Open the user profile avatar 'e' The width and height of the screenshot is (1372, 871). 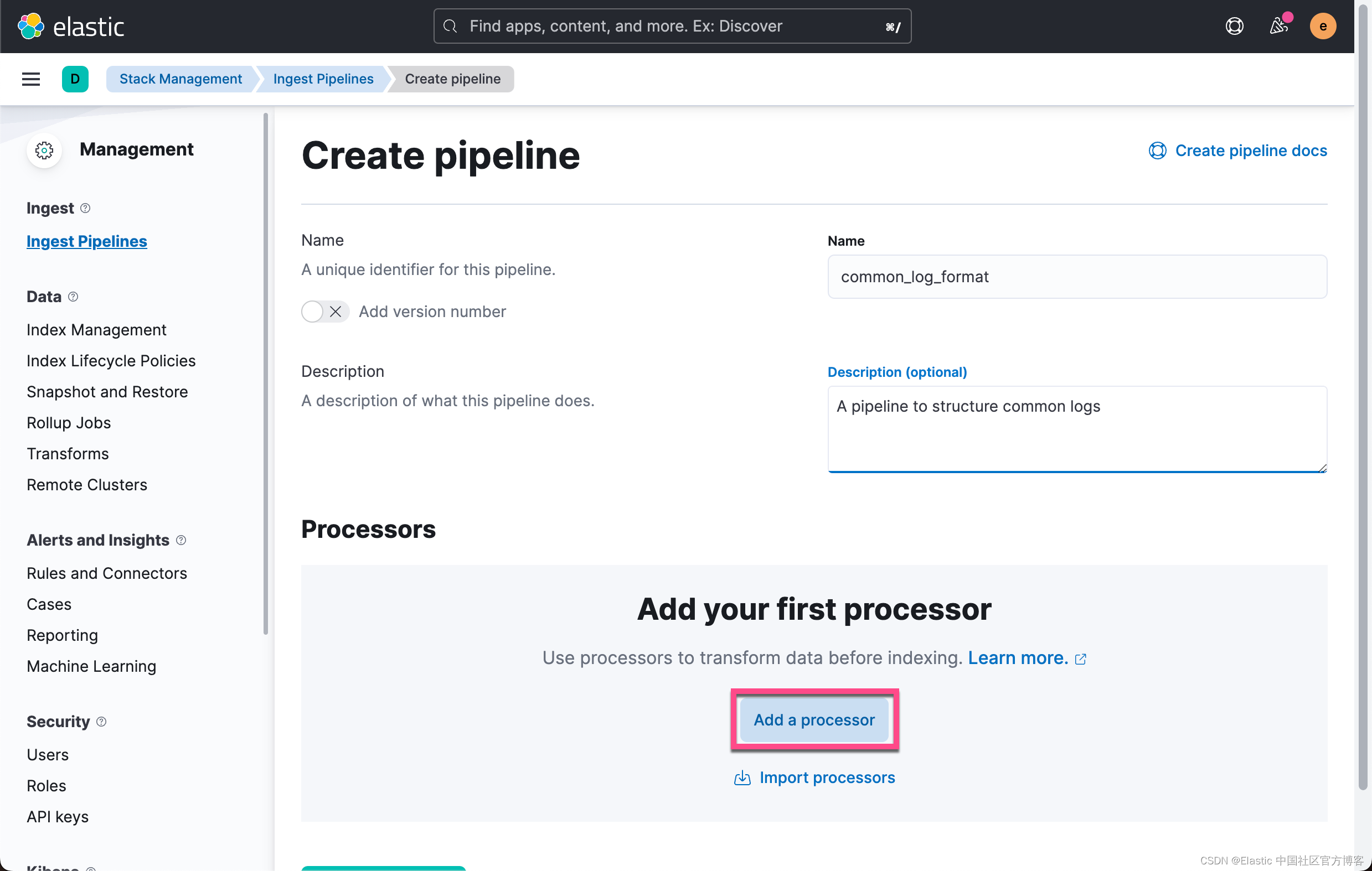(1323, 25)
